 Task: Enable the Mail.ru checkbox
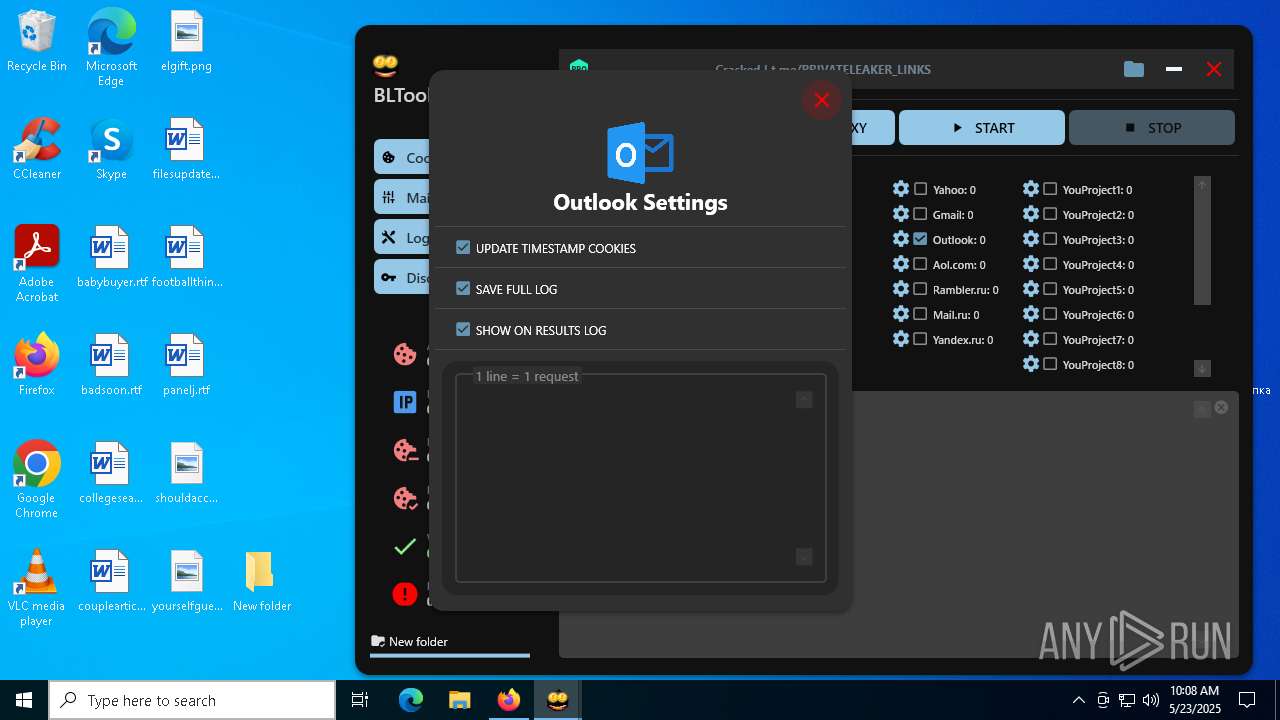(x=920, y=314)
